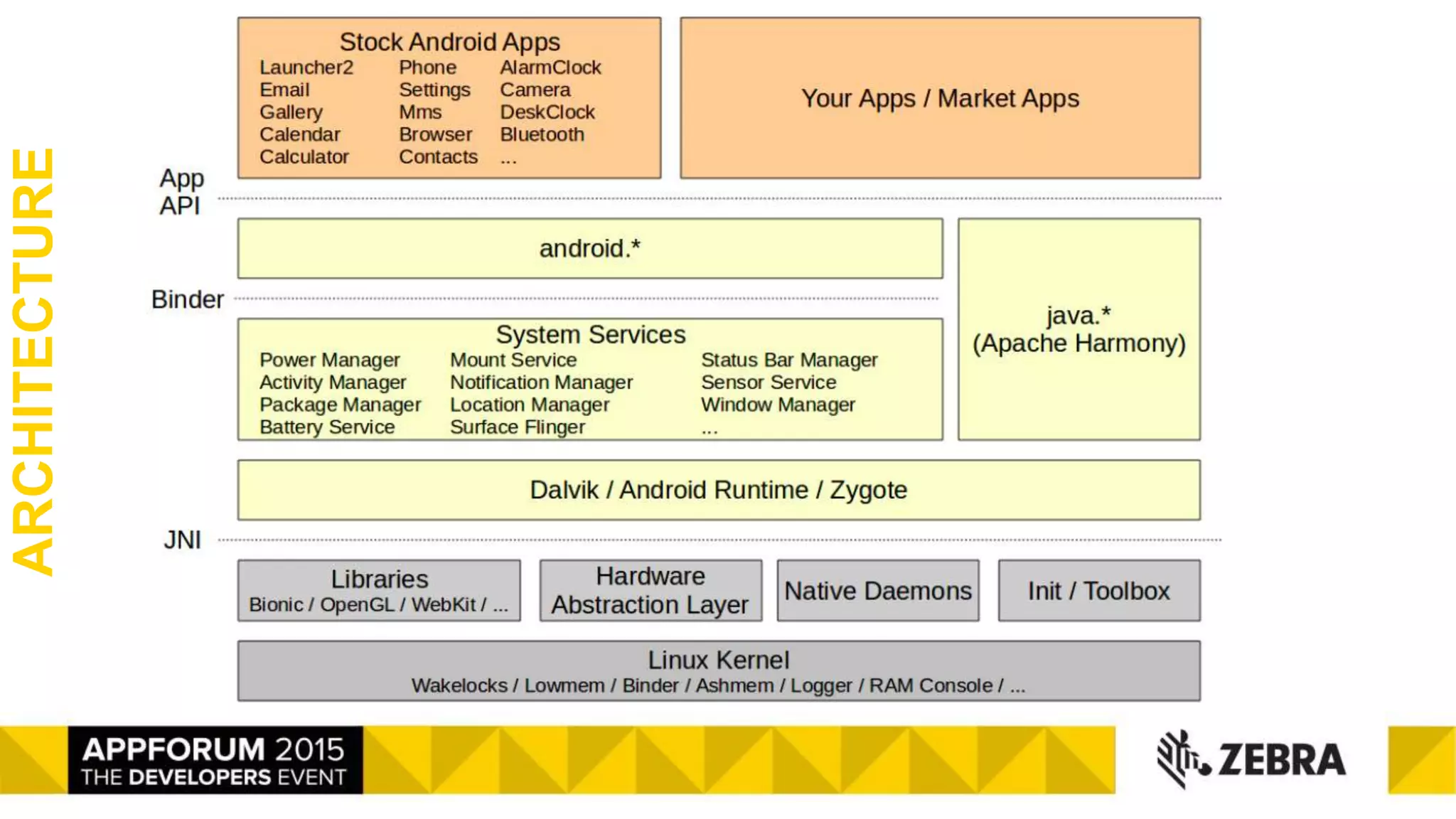Image resolution: width=1456 pixels, height=819 pixels.
Task: Click the java.* (Apache Harmony) block
Action: click(x=1078, y=329)
